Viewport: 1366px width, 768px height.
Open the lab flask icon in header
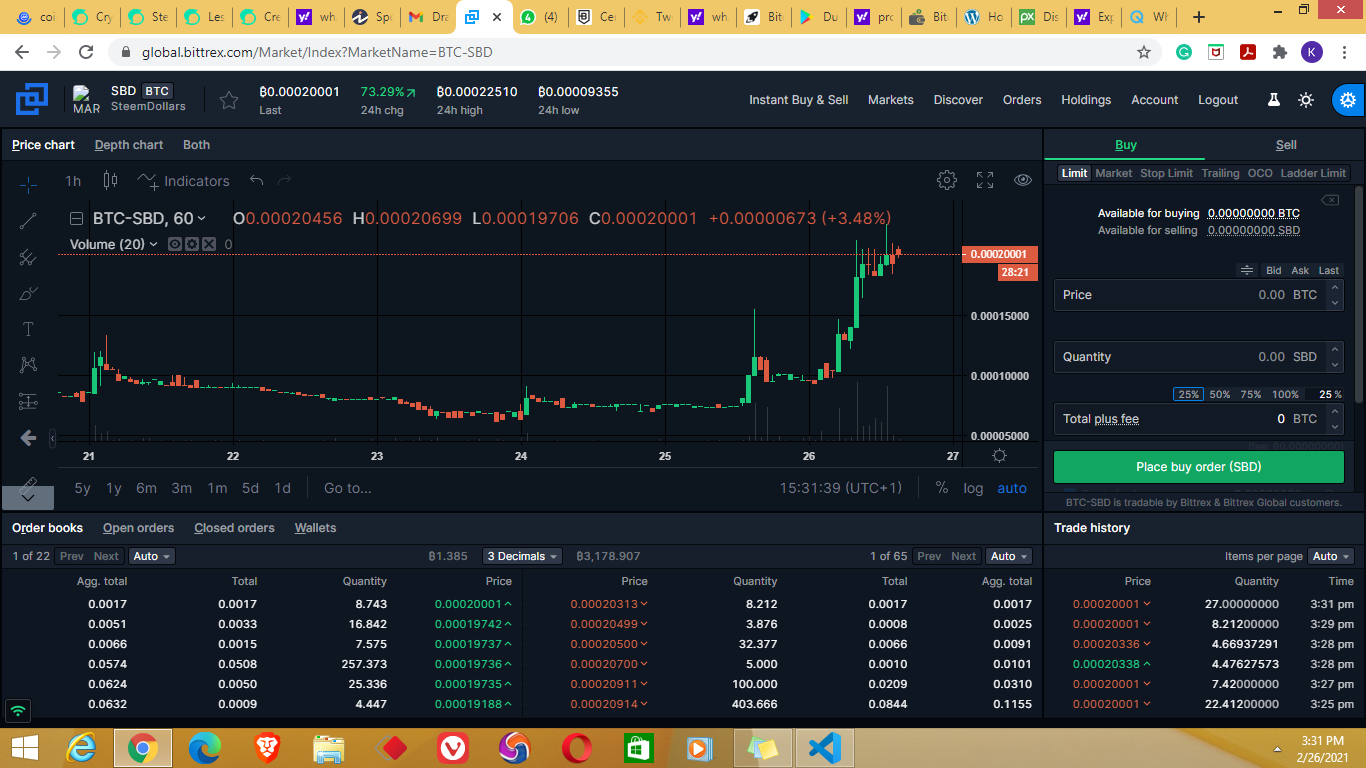click(x=1274, y=100)
